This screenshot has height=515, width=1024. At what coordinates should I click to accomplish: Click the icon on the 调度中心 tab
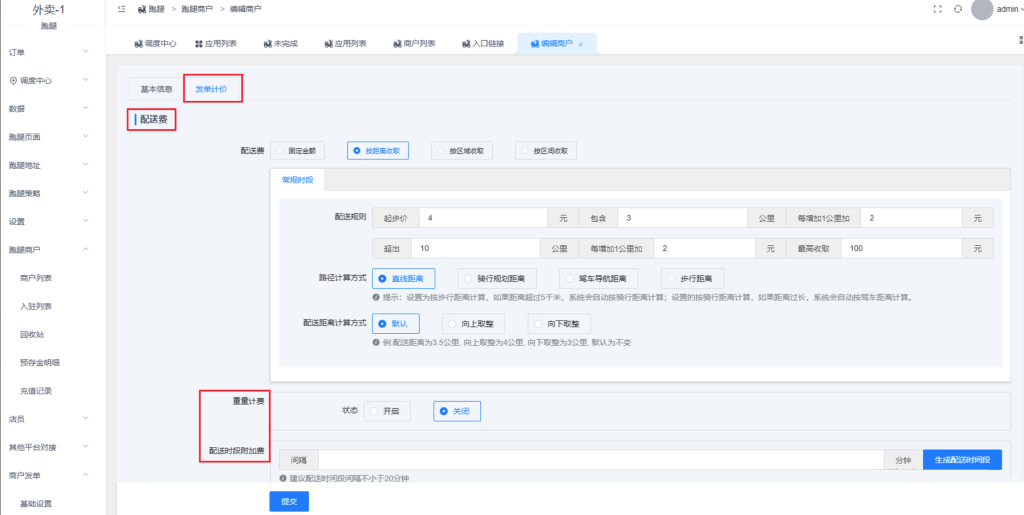pos(138,44)
